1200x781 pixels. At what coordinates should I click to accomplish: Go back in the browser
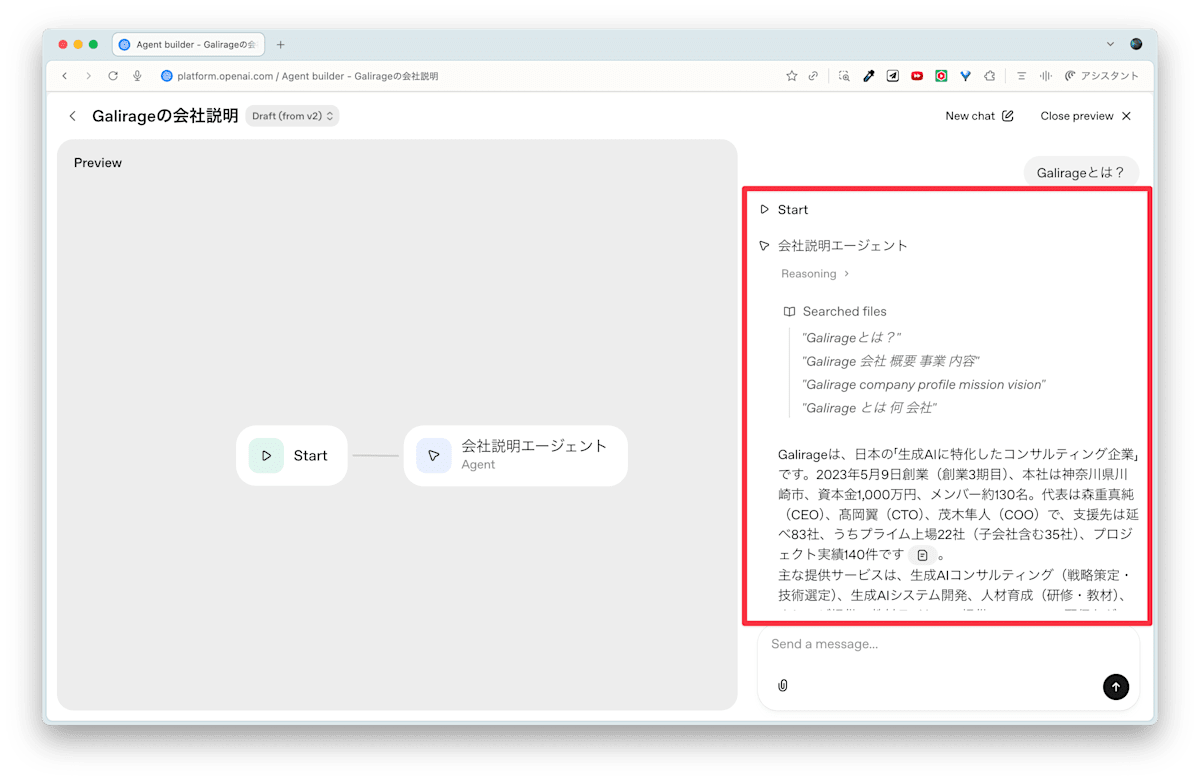point(65,76)
